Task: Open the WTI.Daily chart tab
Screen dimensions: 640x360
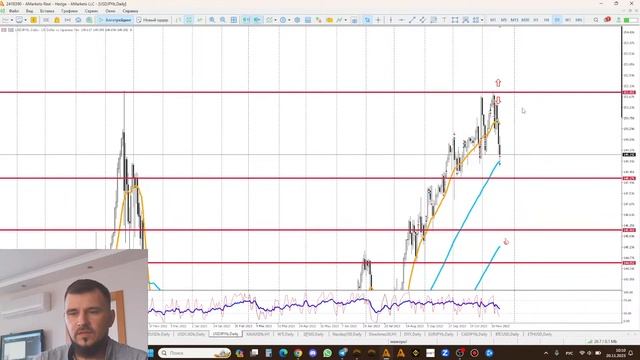Action: coord(285,334)
